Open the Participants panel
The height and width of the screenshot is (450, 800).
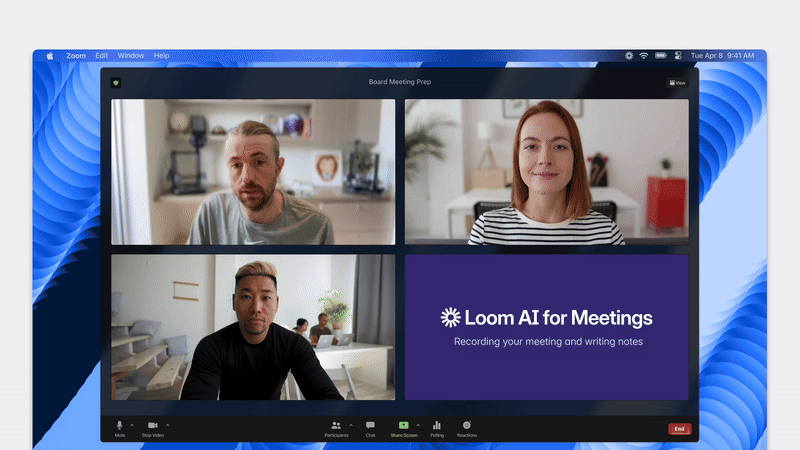coord(336,426)
